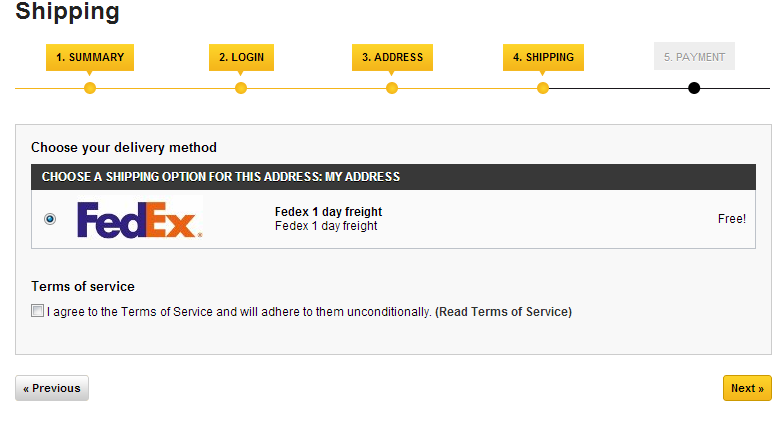777x444 pixels.
Task: Click the FedEx carrier logo
Action: click(x=139, y=220)
